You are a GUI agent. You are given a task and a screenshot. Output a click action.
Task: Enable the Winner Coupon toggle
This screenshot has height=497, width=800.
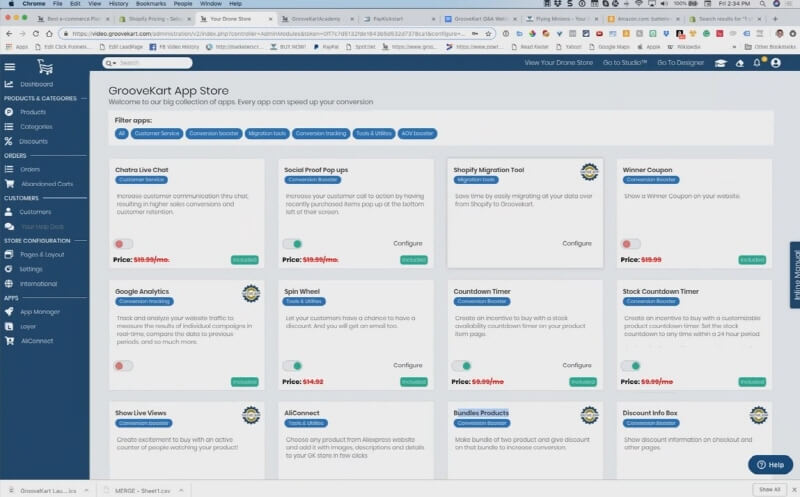[x=631, y=244]
